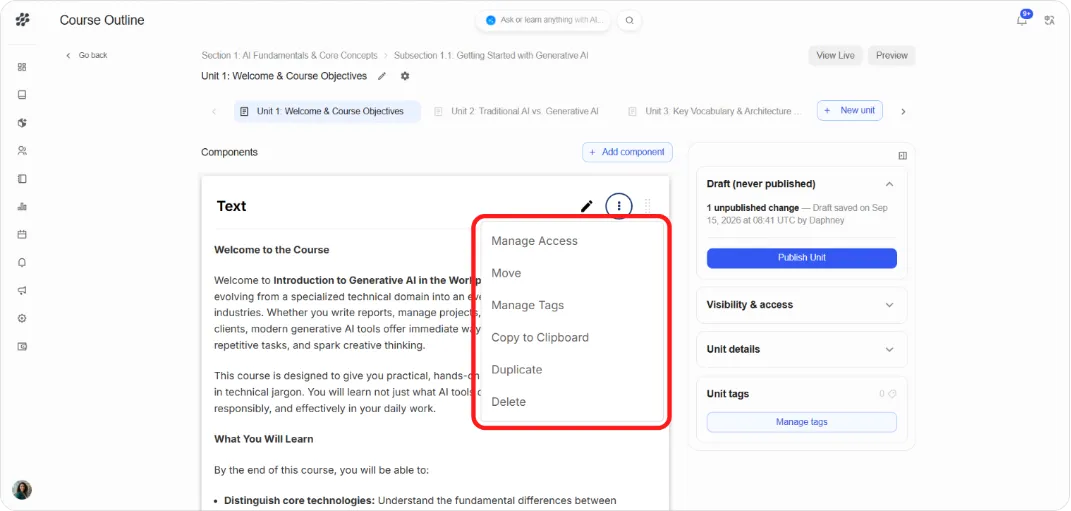The width and height of the screenshot is (1071, 511).
Task: Open the calendar icon in the sidebar
Action: [x=22, y=234]
